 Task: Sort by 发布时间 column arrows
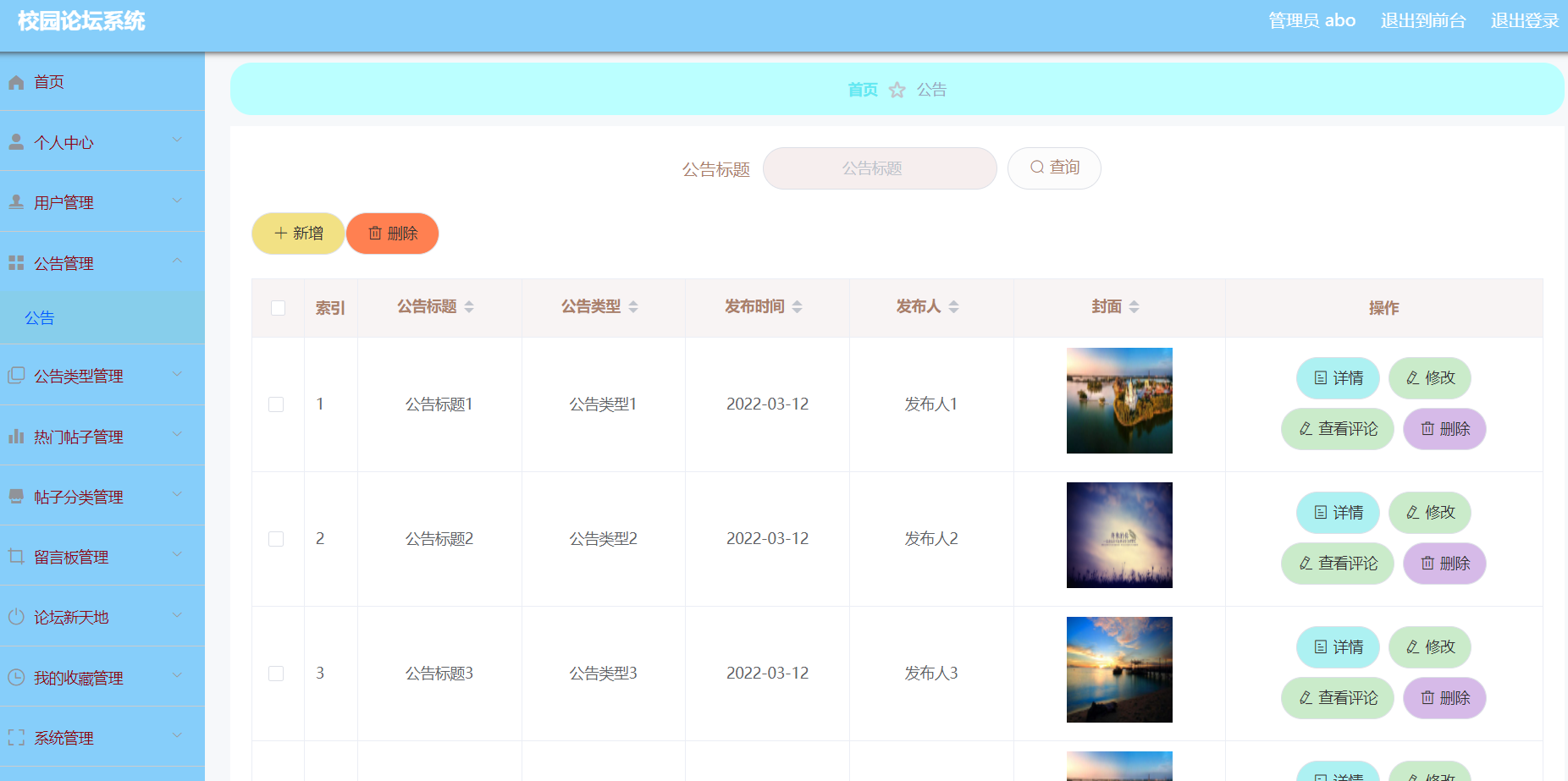[x=797, y=306]
